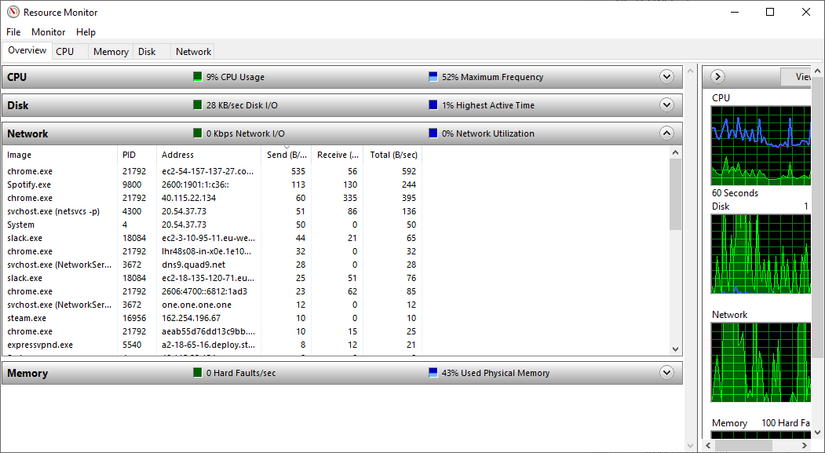Click the green CPU Usage indicator square

[x=197, y=77]
